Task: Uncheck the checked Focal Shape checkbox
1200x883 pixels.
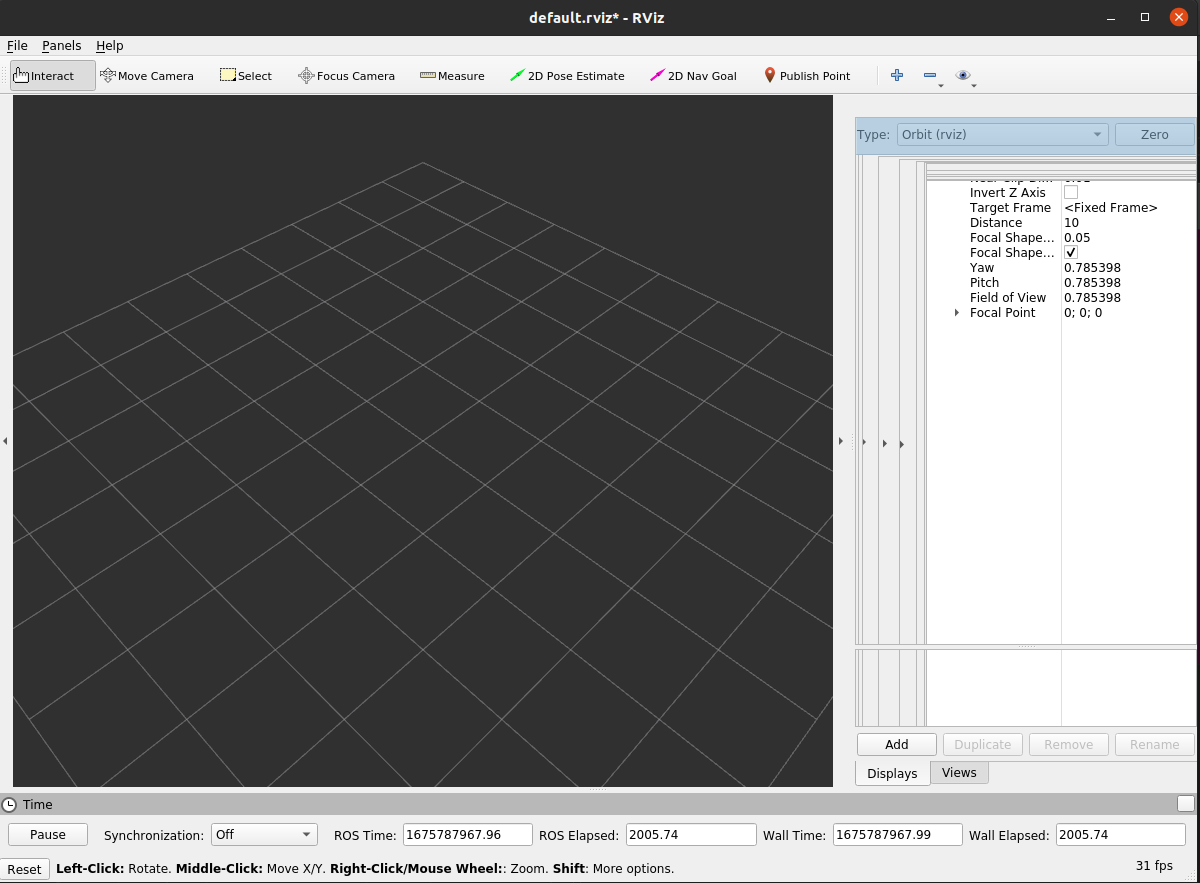Action: pos(1071,252)
